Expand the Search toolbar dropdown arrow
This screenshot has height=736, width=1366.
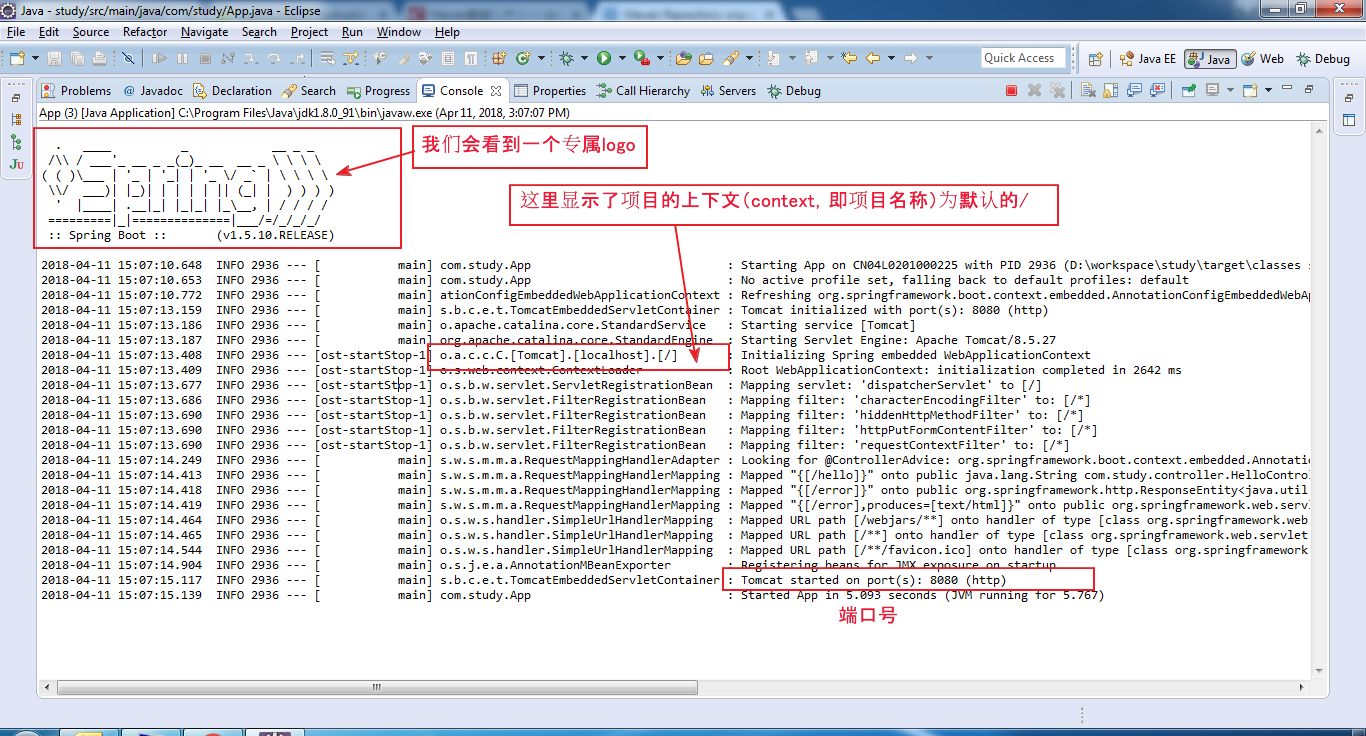(749, 58)
